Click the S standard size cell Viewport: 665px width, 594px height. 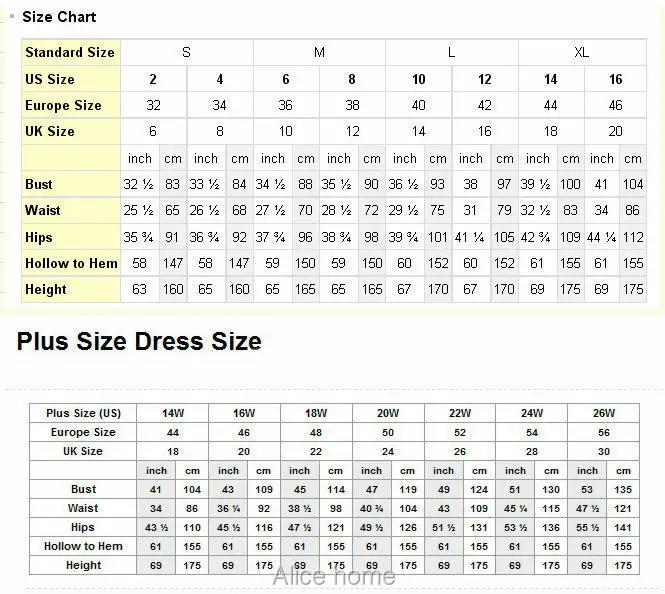pyautogui.click(x=187, y=52)
